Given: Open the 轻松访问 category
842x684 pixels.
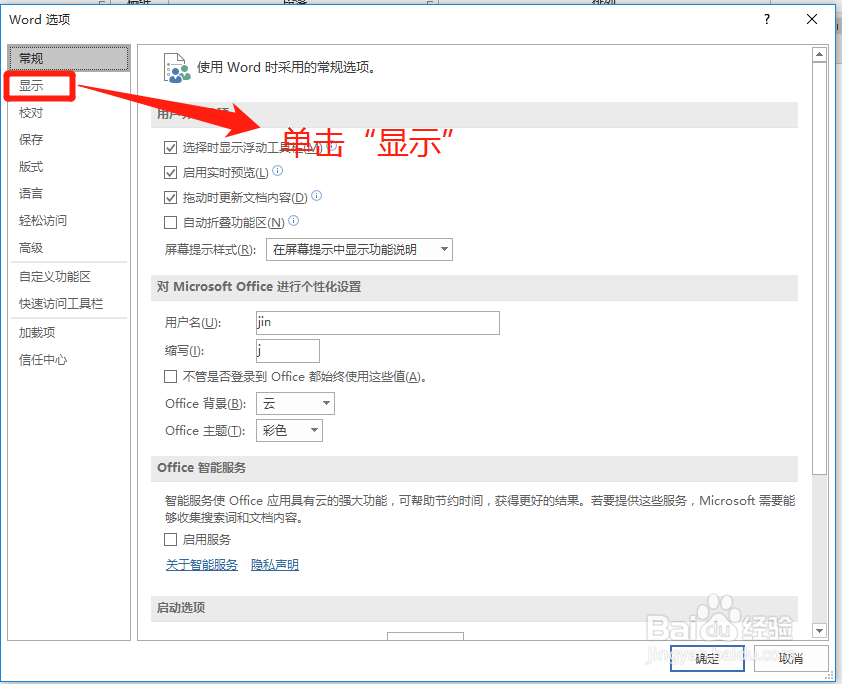Looking at the screenshot, I should tap(69, 221).
